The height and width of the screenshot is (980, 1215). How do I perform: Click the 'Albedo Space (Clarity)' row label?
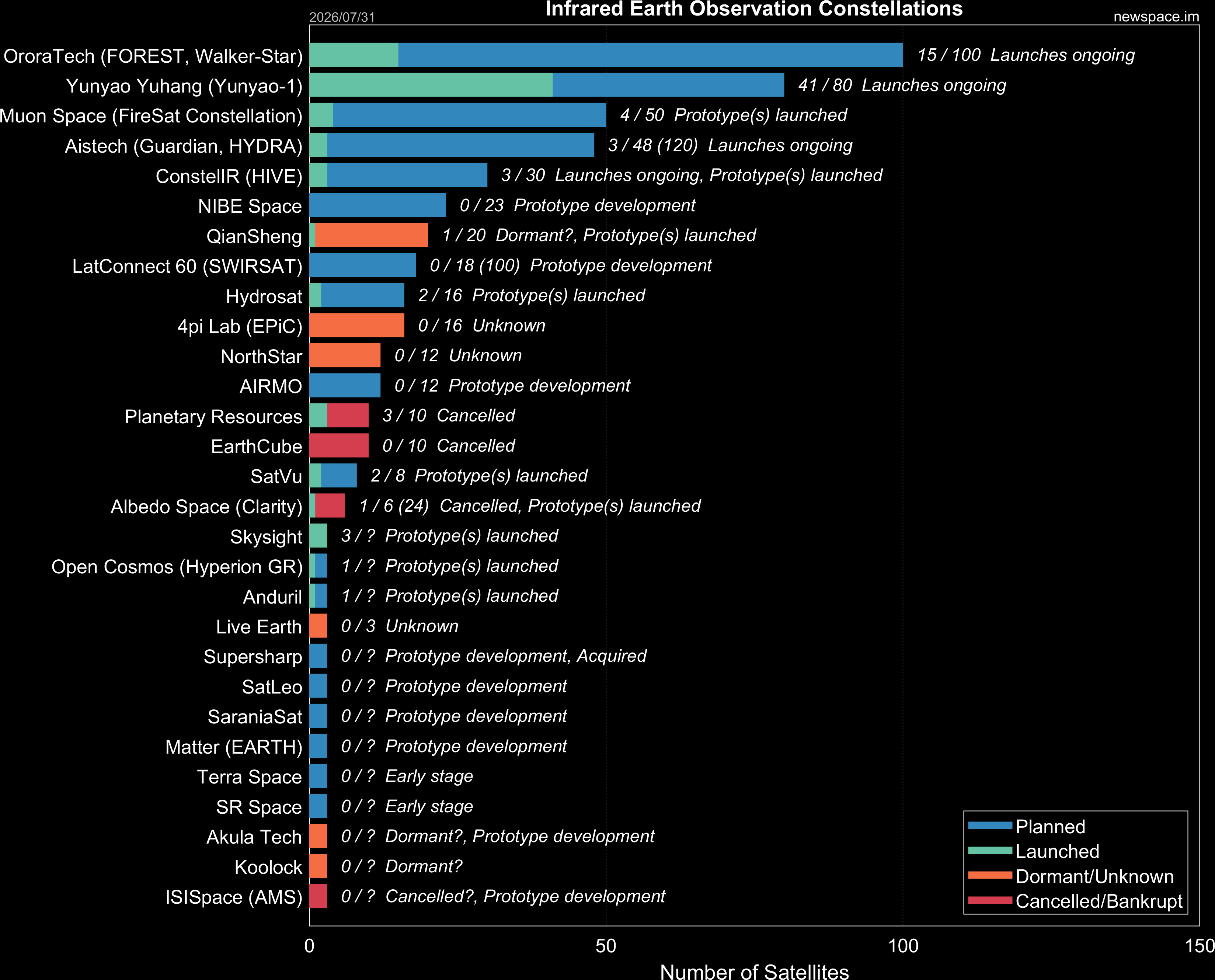coord(206,506)
